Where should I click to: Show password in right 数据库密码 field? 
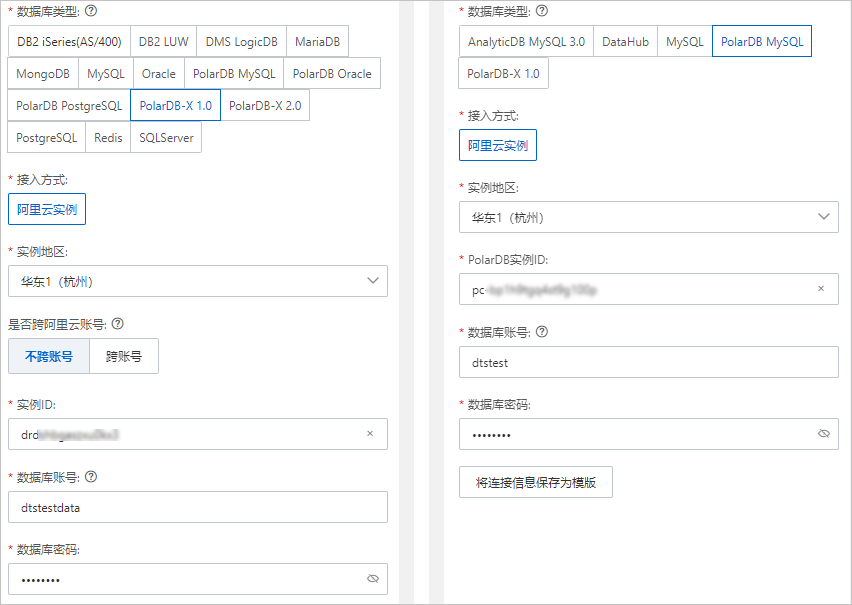point(824,433)
